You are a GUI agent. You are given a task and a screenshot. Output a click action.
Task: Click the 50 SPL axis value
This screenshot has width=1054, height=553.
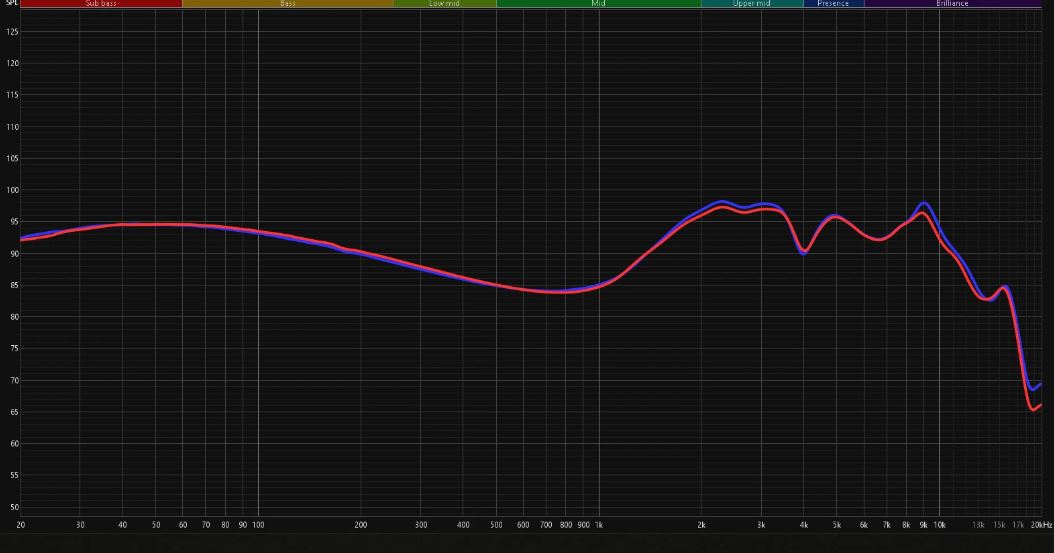[12, 506]
